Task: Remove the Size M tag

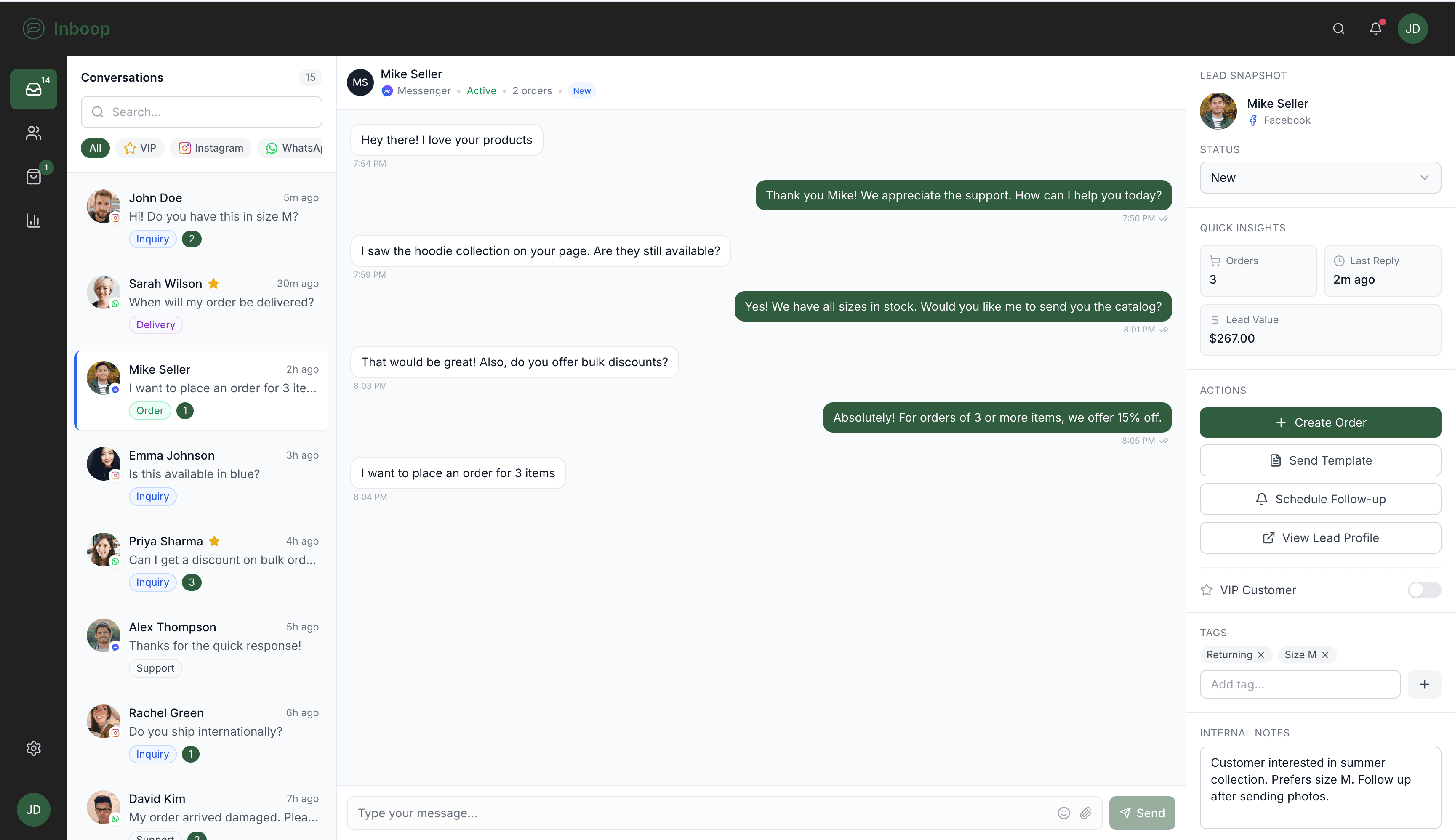Action: pyautogui.click(x=1326, y=654)
